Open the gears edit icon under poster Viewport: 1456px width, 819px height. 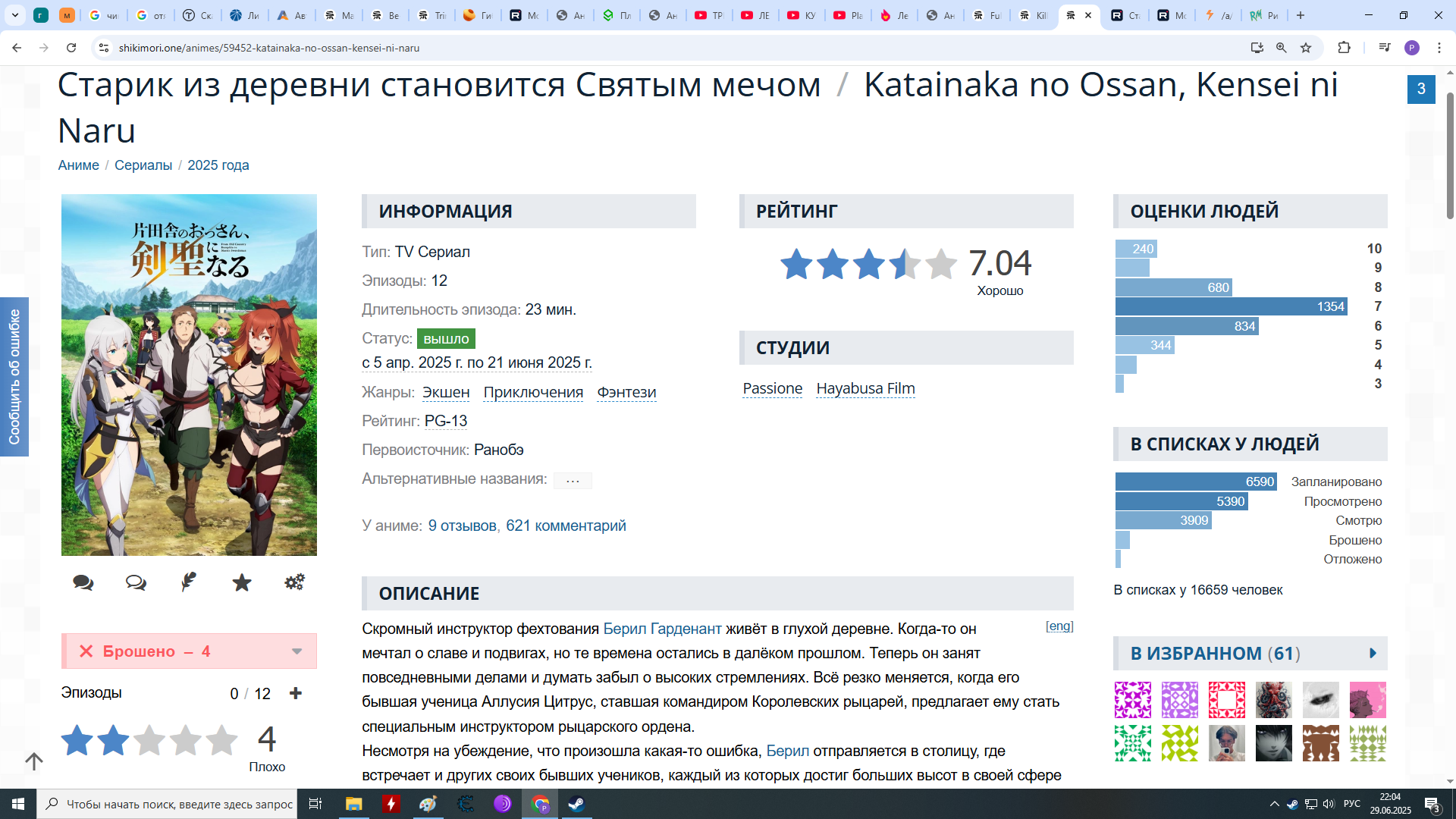coord(294,582)
